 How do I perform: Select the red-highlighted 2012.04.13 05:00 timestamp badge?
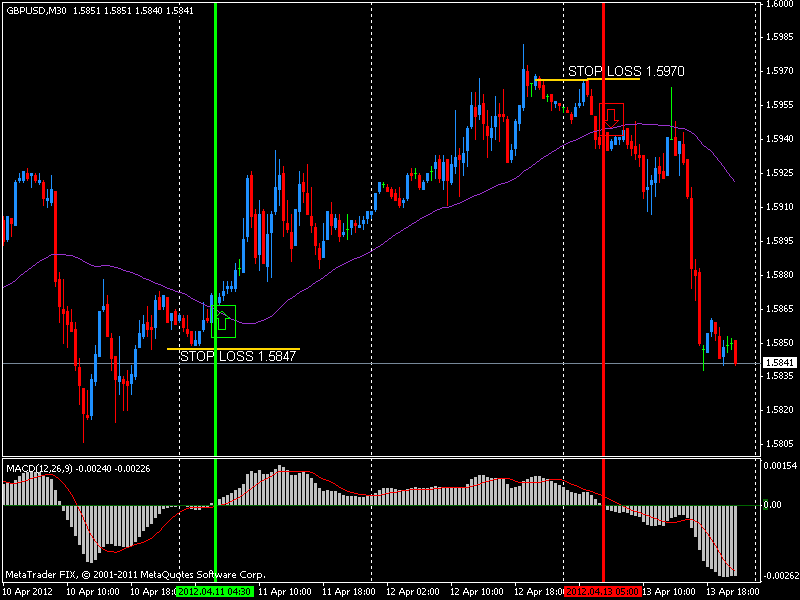[x=602, y=590]
